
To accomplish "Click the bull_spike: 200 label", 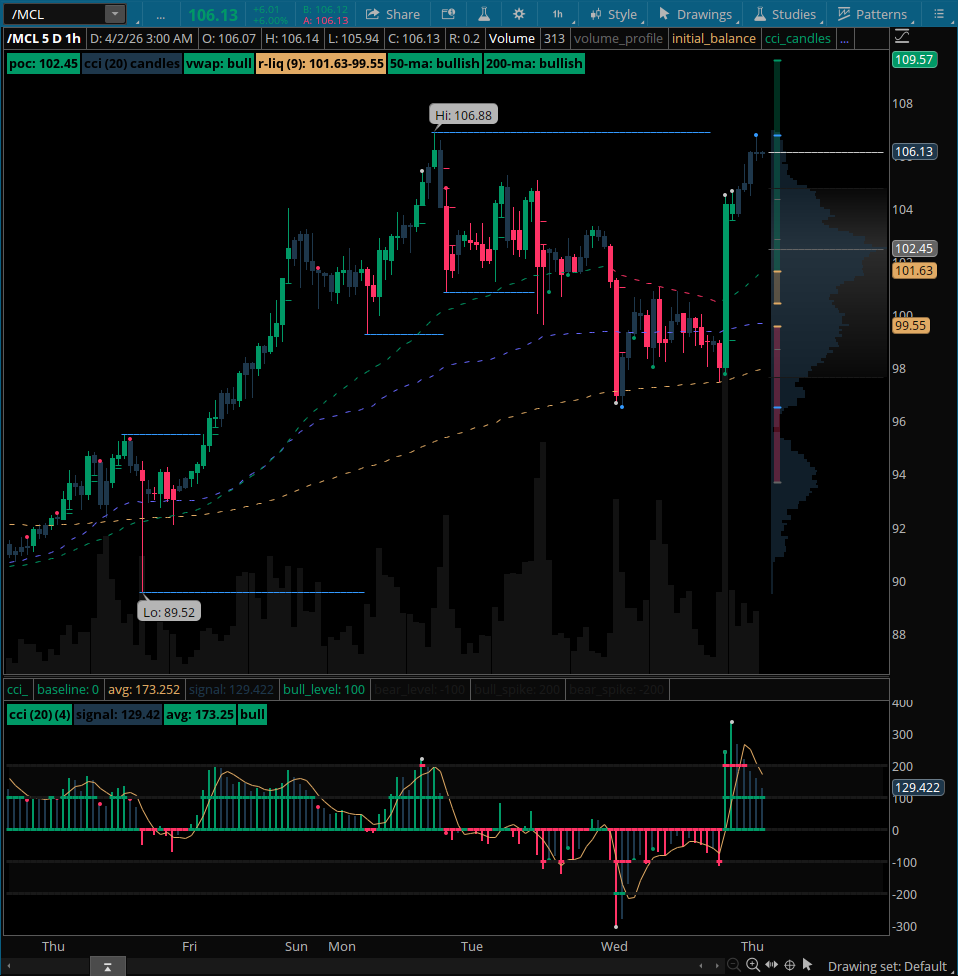I will coord(517,690).
